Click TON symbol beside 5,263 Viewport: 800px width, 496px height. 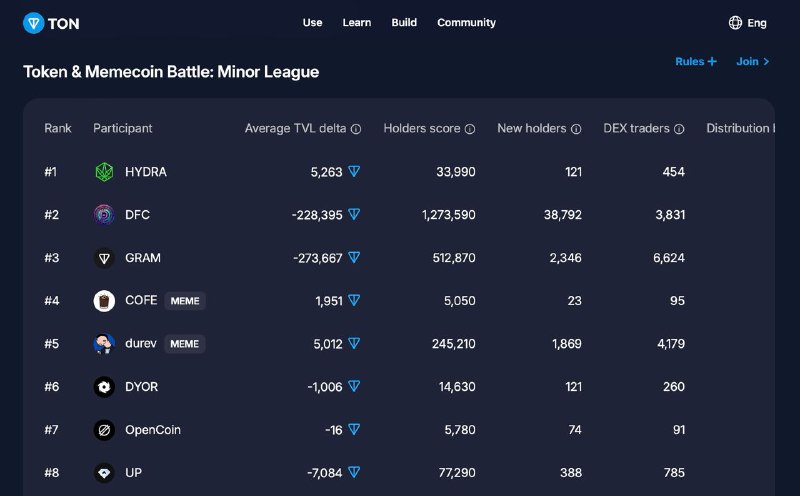click(x=354, y=171)
